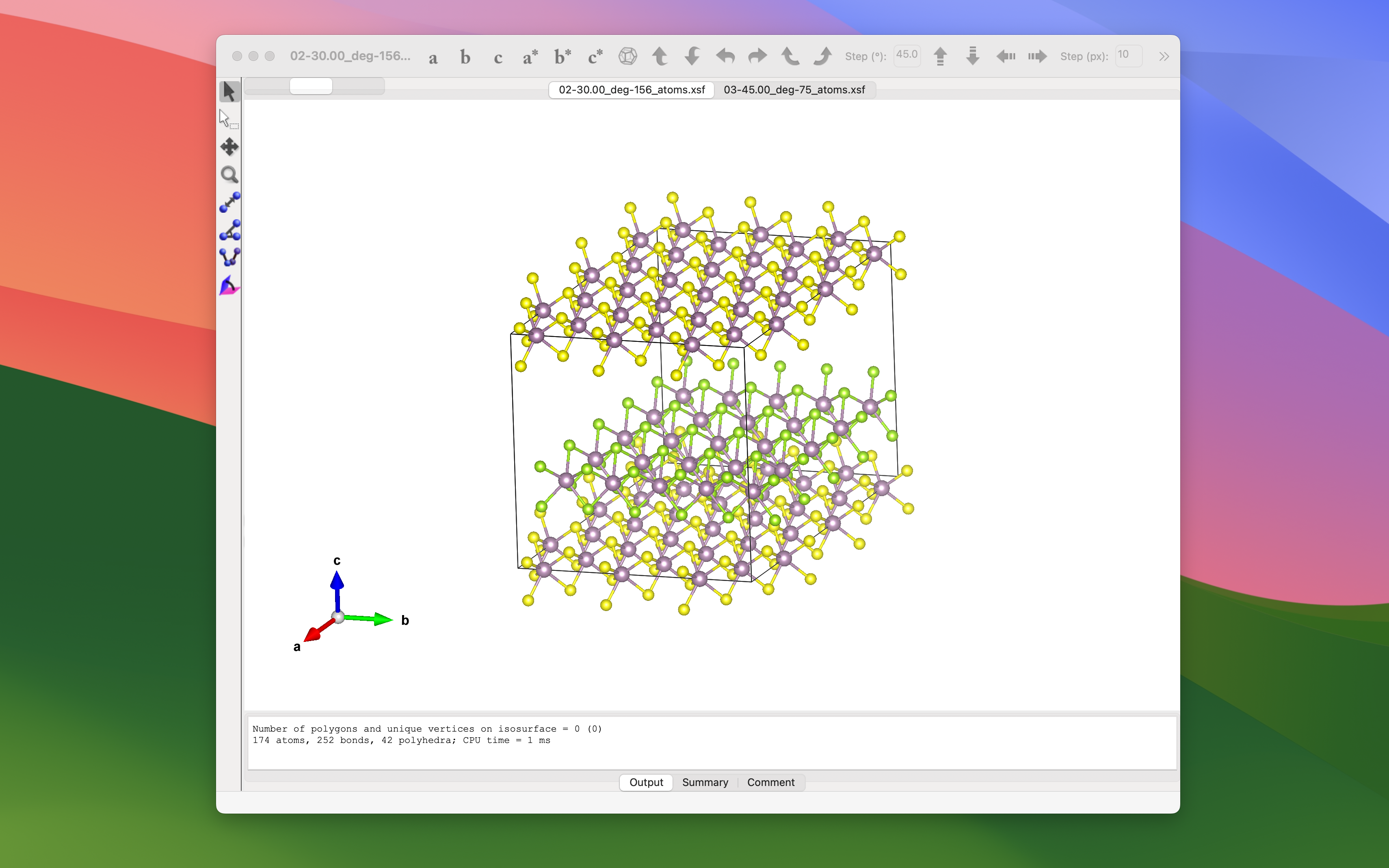Click the upward rotation arrow
The height and width of the screenshot is (868, 1389).
point(660,56)
